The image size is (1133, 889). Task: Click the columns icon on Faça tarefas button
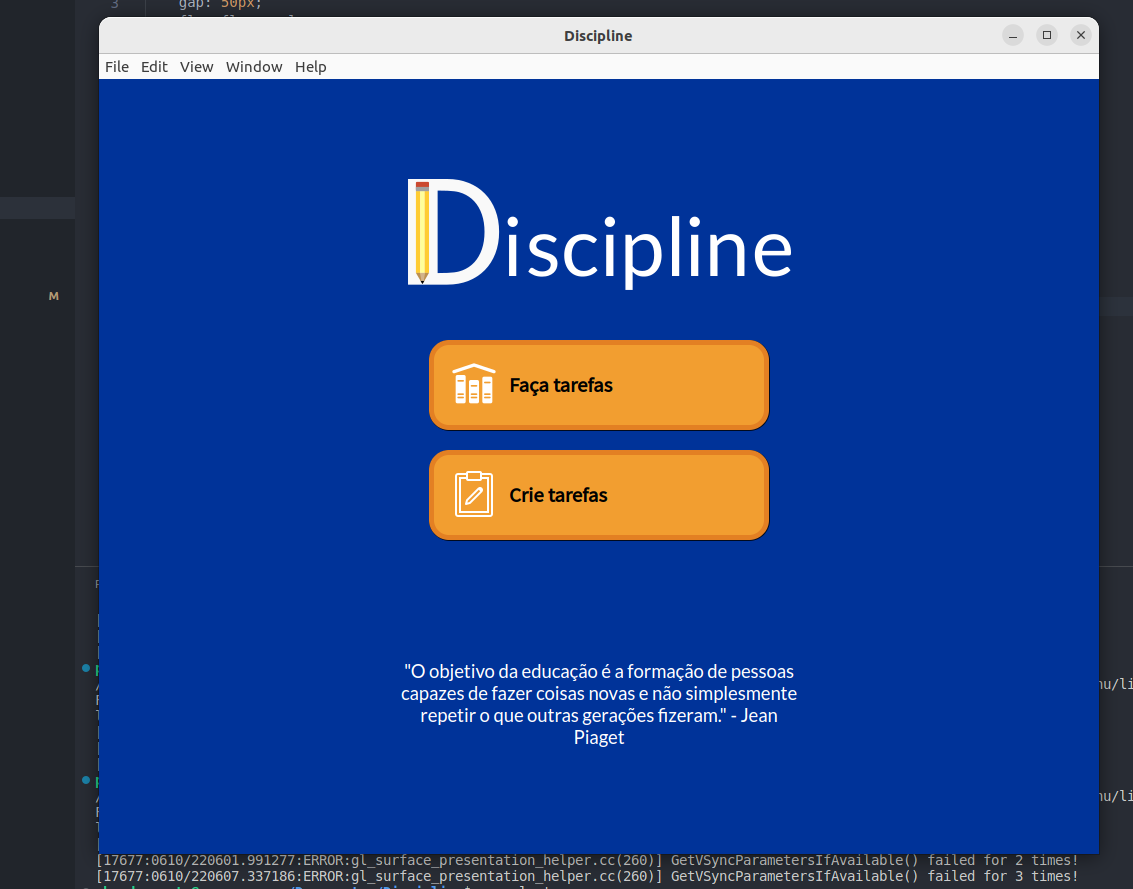tap(473, 384)
